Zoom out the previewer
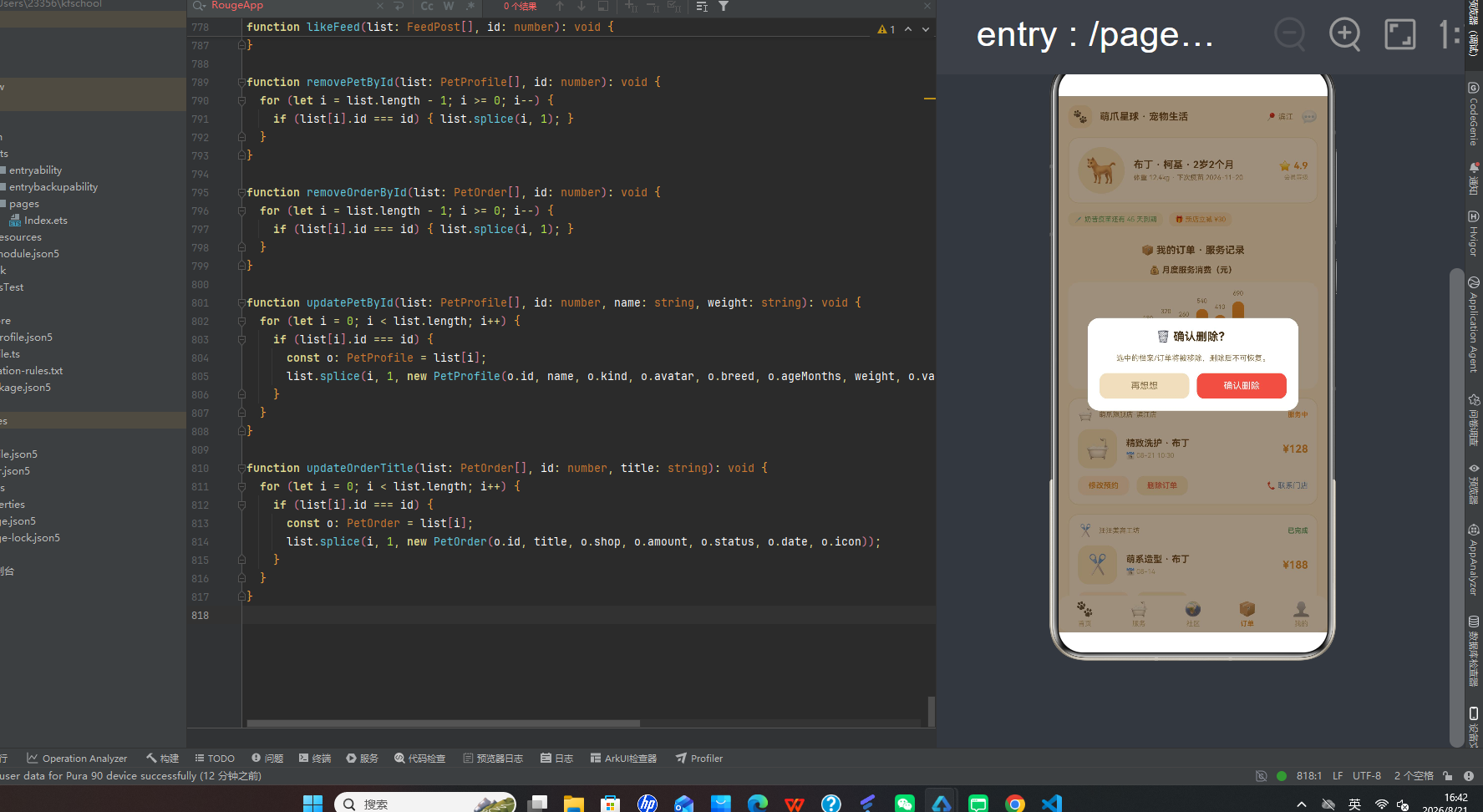The image size is (1483, 812). pos(1290,34)
